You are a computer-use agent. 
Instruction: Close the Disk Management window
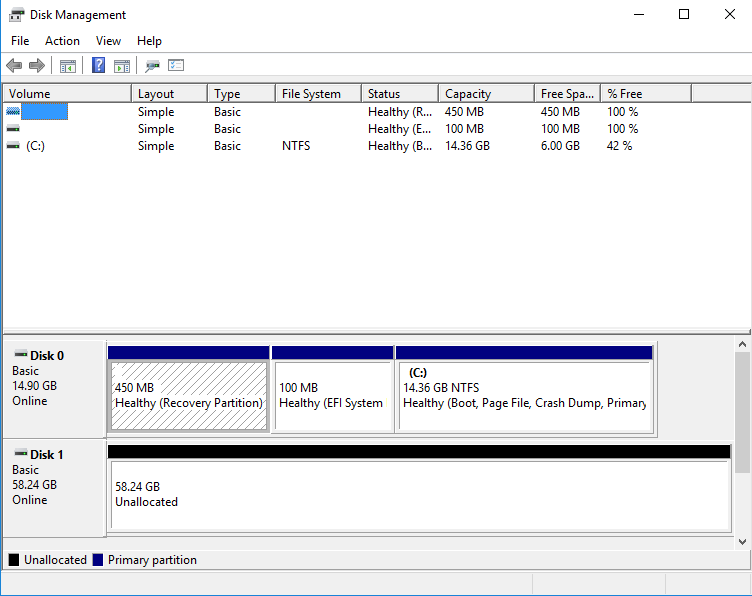tap(729, 14)
